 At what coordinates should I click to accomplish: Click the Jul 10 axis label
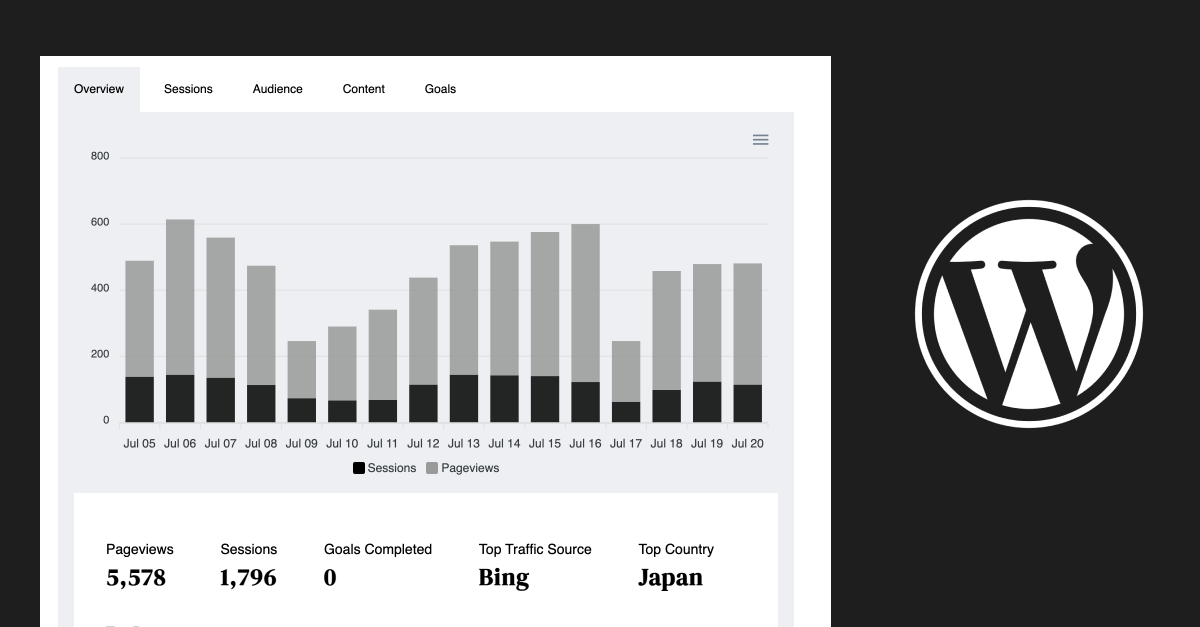pos(342,444)
